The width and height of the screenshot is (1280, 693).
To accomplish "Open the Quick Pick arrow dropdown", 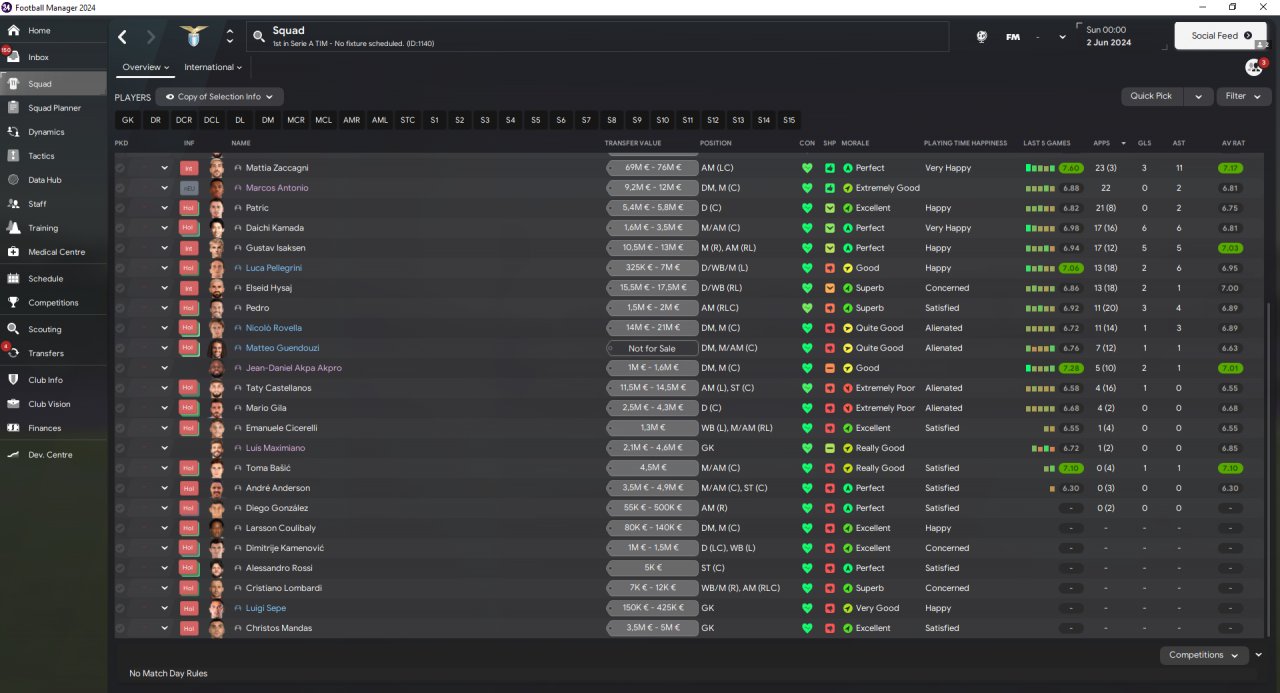I will [1198, 96].
